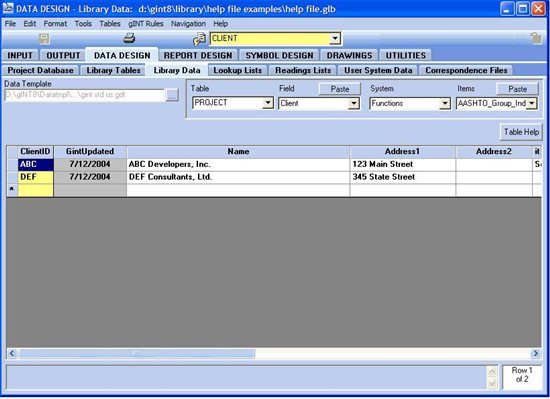This screenshot has width=550, height=399.
Task: Click the object selector icon beside CLIENT box
Action: pyautogui.click(x=200, y=39)
